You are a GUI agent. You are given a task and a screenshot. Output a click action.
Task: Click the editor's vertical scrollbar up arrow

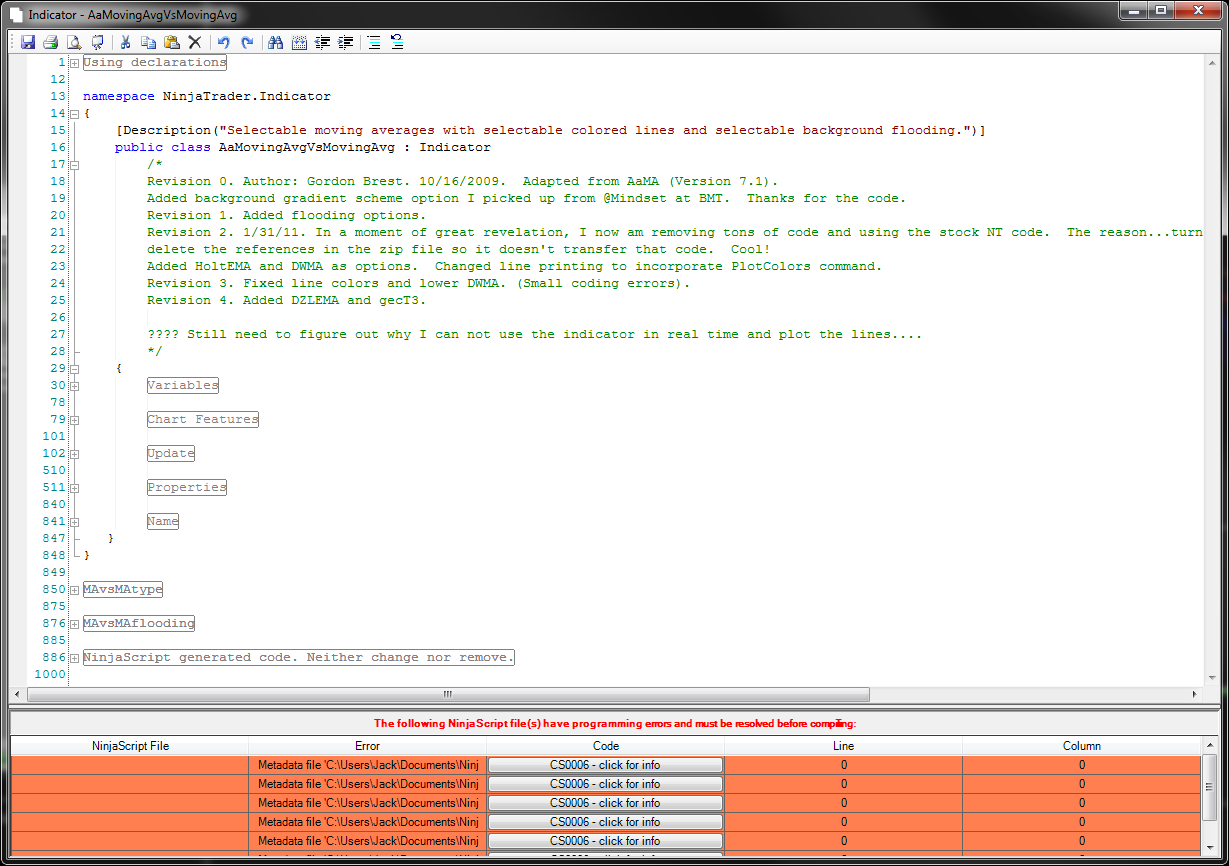point(1210,62)
